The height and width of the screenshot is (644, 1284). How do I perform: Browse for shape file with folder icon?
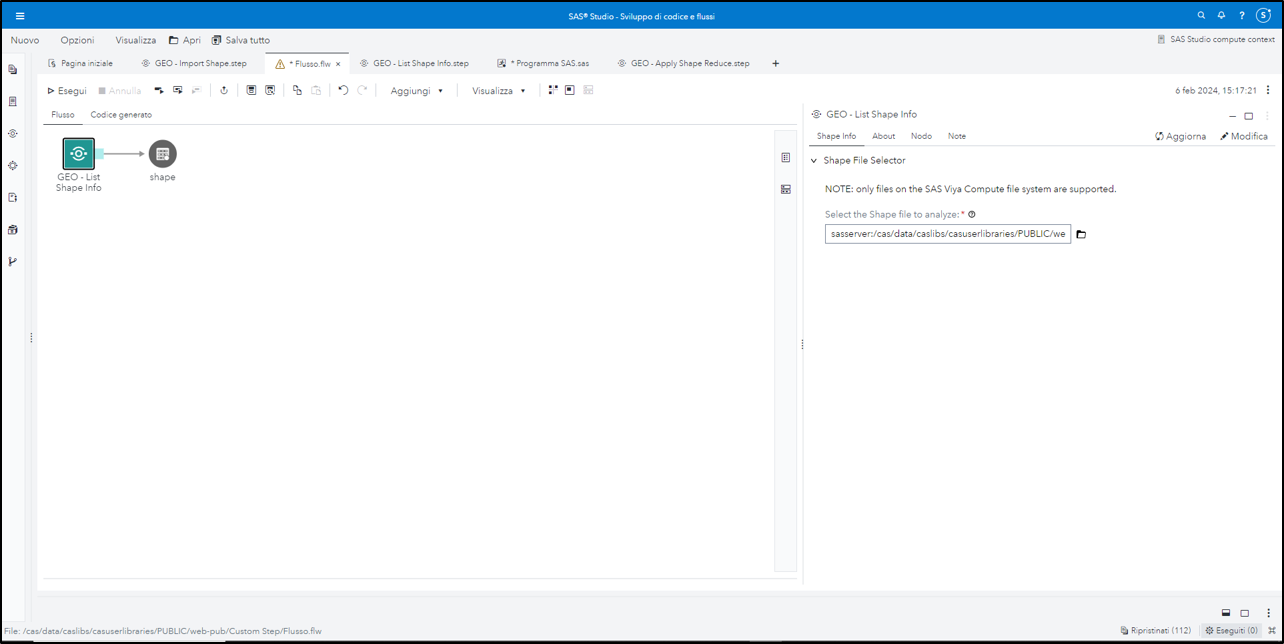(x=1081, y=234)
